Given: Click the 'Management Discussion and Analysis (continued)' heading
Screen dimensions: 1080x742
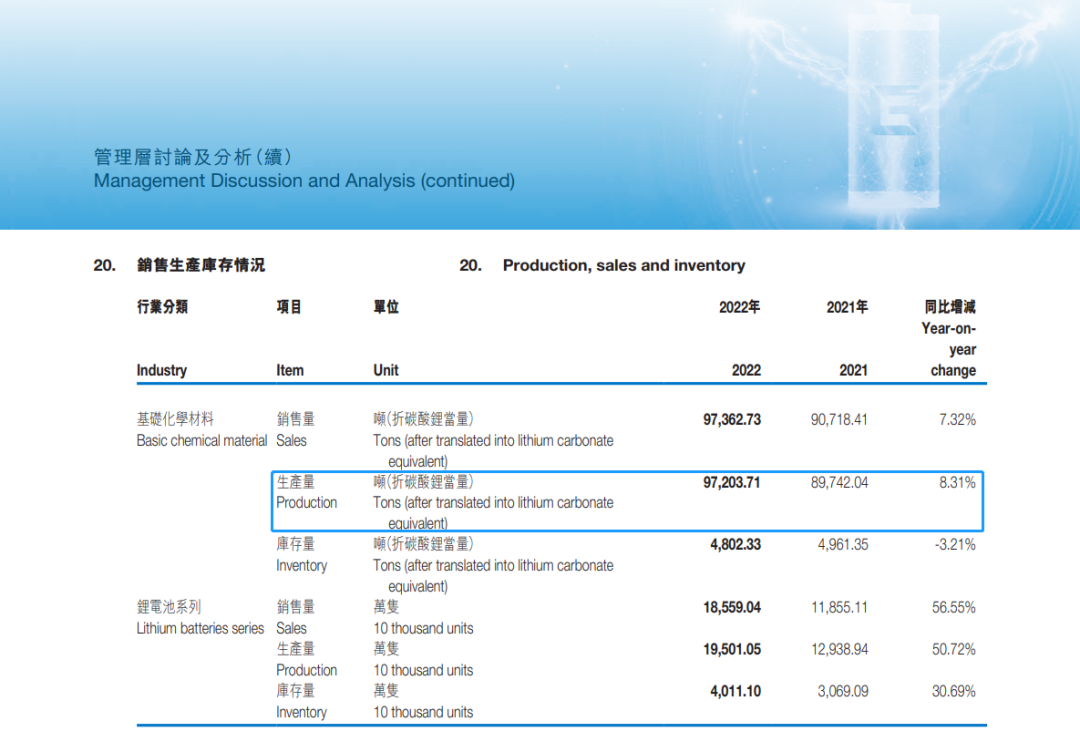Looking at the screenshot, I should (x=304, y=181).
